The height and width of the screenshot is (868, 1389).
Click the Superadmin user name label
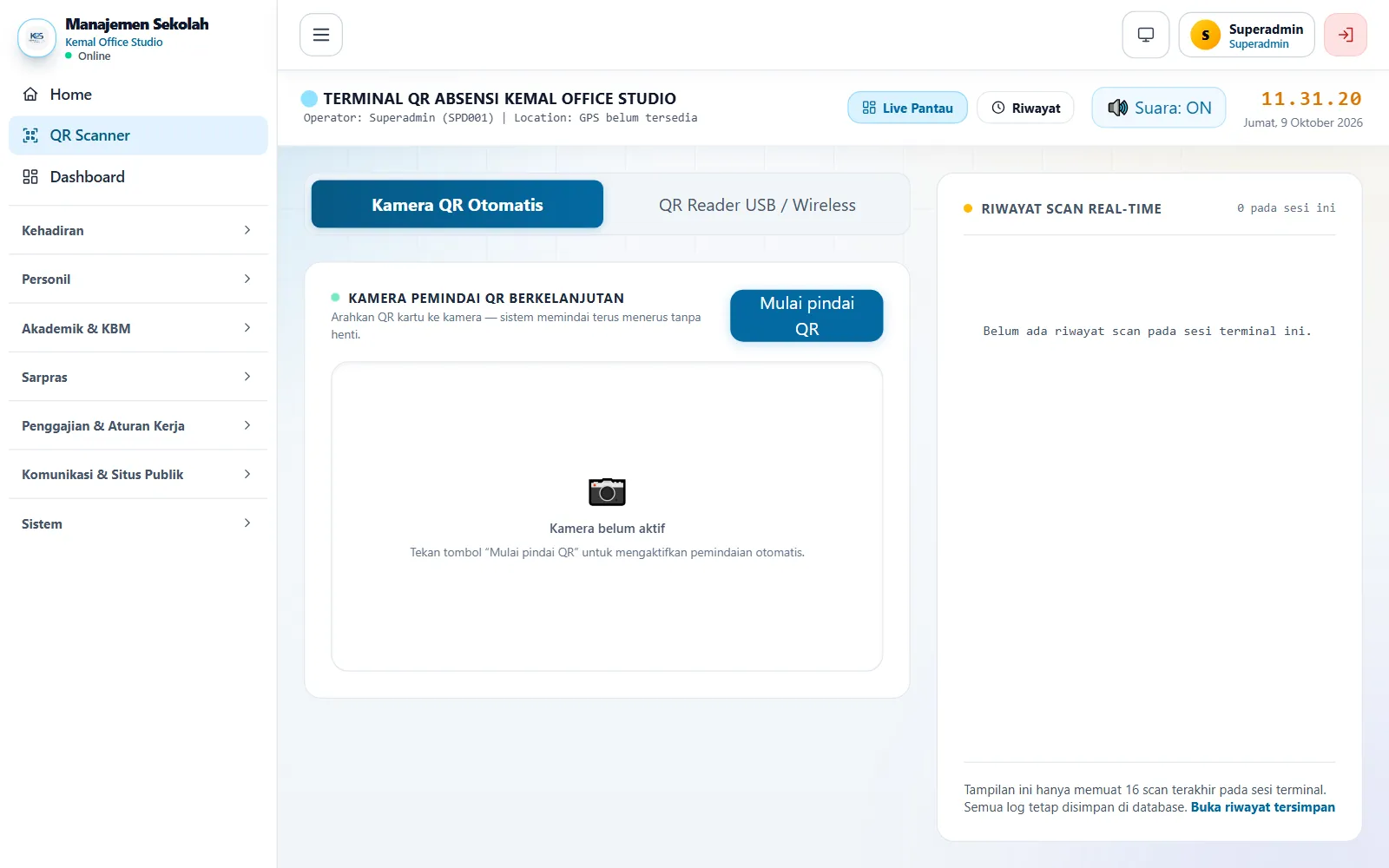click(1266, 29)
